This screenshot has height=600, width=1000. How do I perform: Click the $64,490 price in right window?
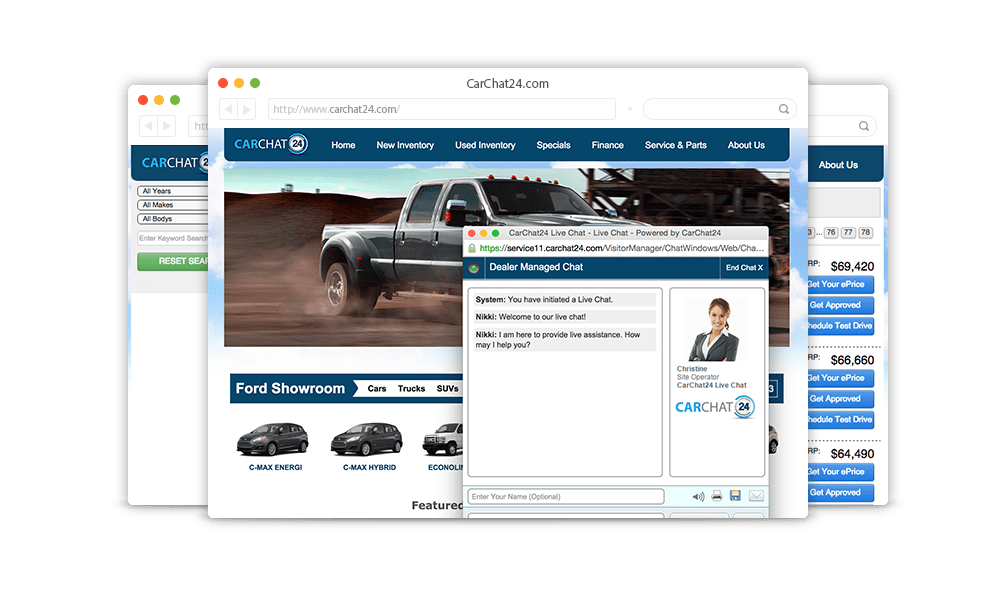852,454
